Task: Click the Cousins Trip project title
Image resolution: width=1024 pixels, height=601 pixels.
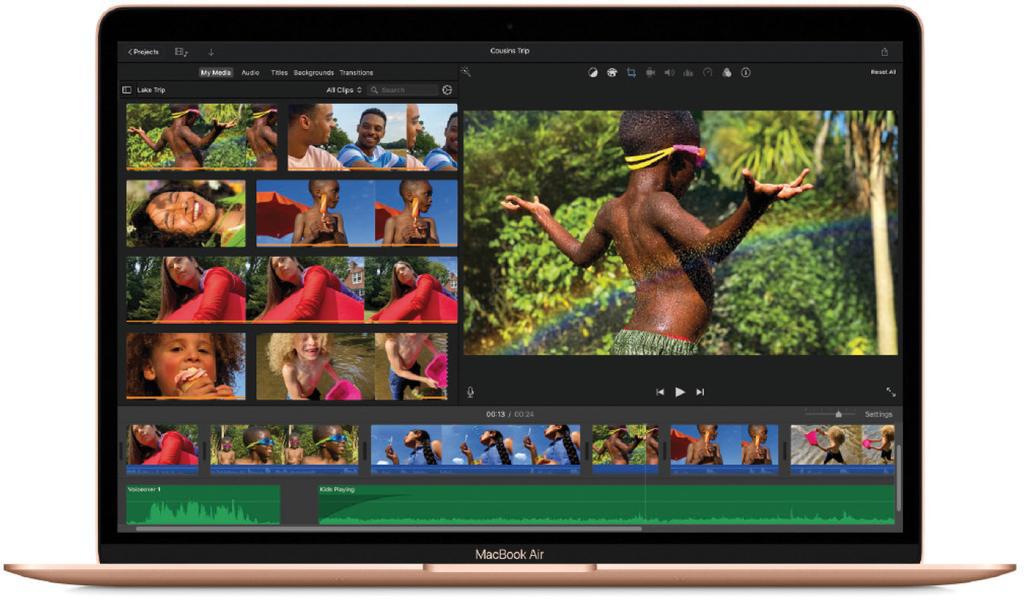Action: pos(509,51)
